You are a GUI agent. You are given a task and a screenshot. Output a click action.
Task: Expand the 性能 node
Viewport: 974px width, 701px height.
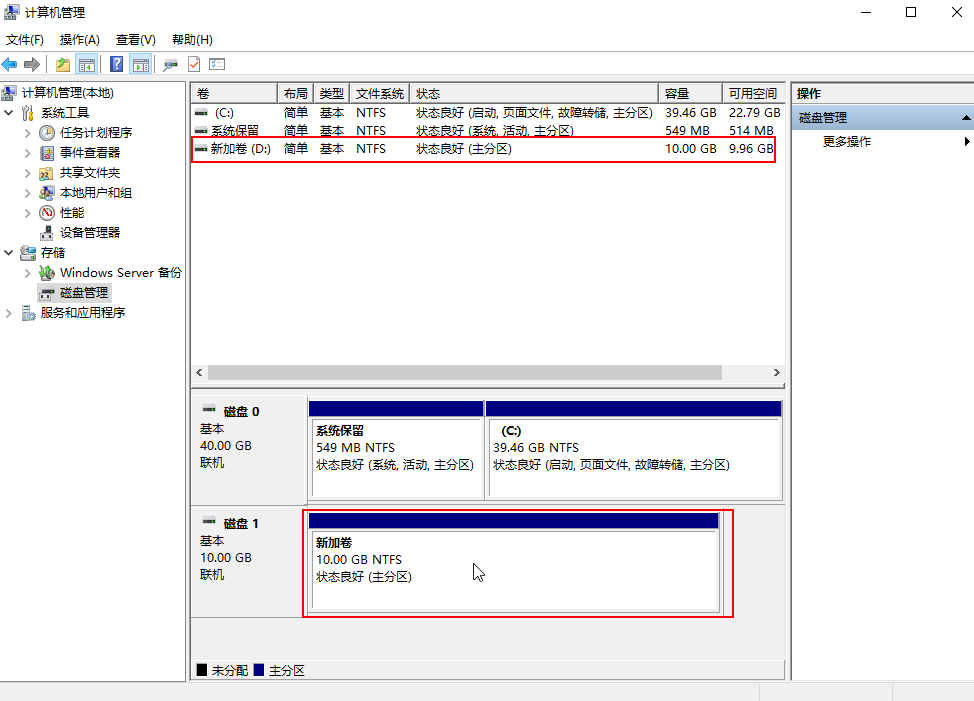(x=27, y=213)
